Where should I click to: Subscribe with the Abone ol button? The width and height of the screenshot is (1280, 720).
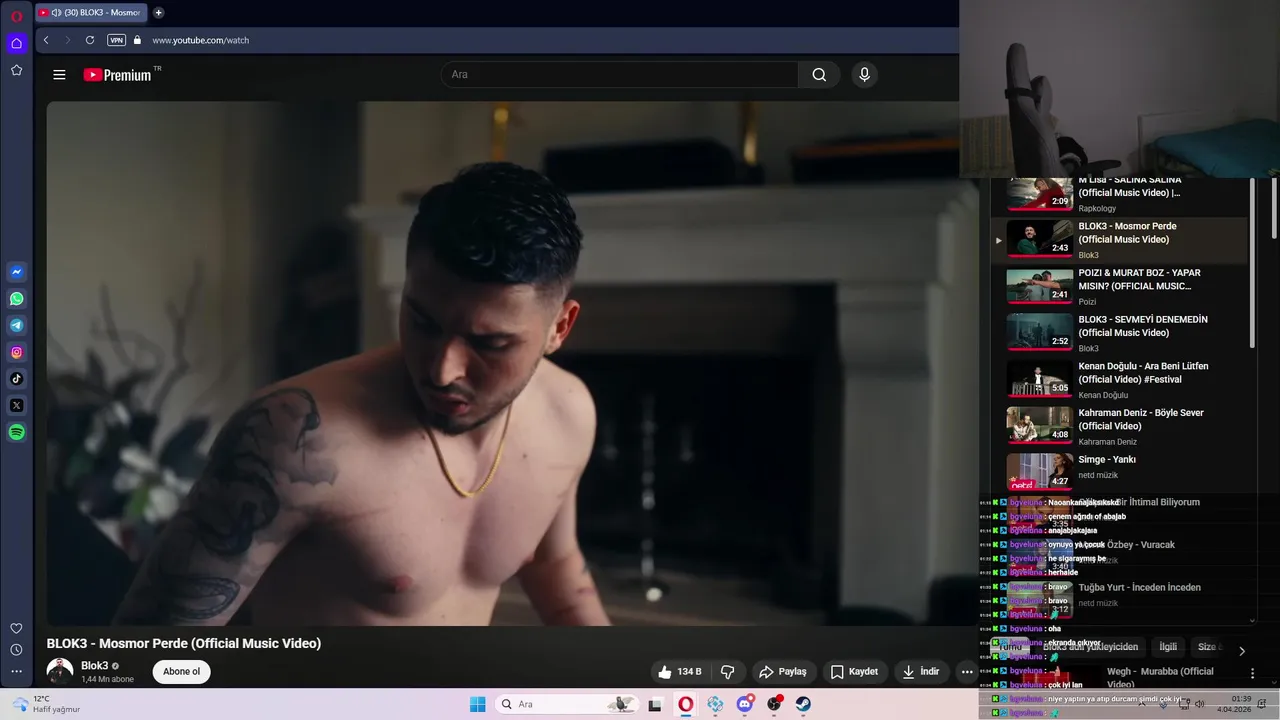pos(181,672)
